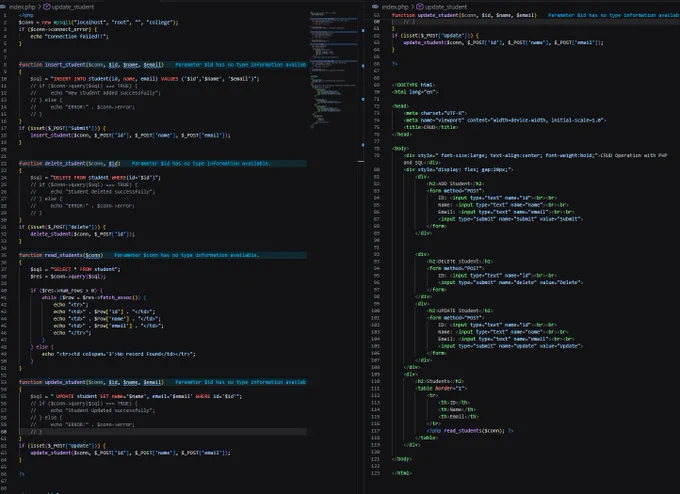Click the div with font-size:large style
Image resolution: width=680 pixels, height=494 pixels.
[x=535, y=159]
